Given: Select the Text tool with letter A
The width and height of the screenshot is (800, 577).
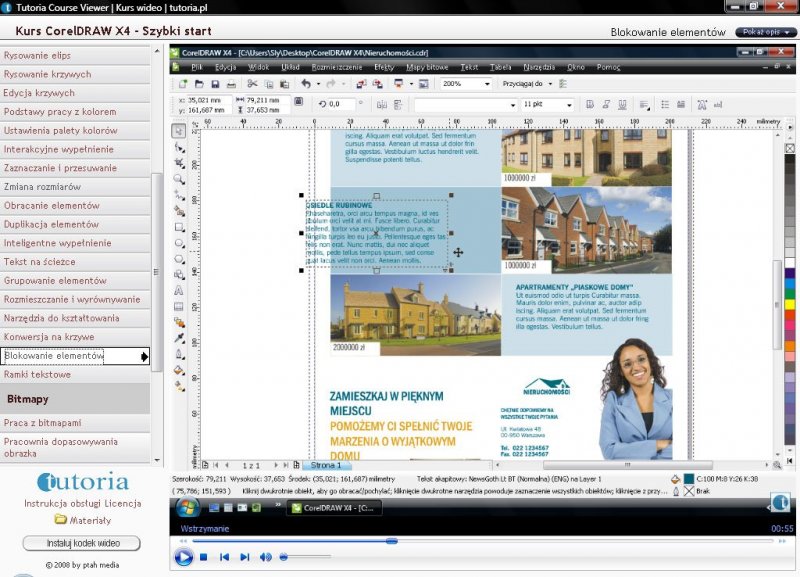Looking at the screenshot, I should coord(179,290).
